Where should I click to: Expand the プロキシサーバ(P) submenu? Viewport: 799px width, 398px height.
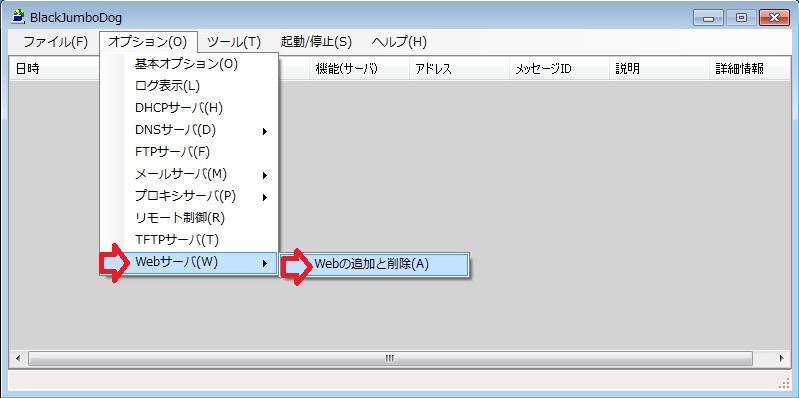189,196
